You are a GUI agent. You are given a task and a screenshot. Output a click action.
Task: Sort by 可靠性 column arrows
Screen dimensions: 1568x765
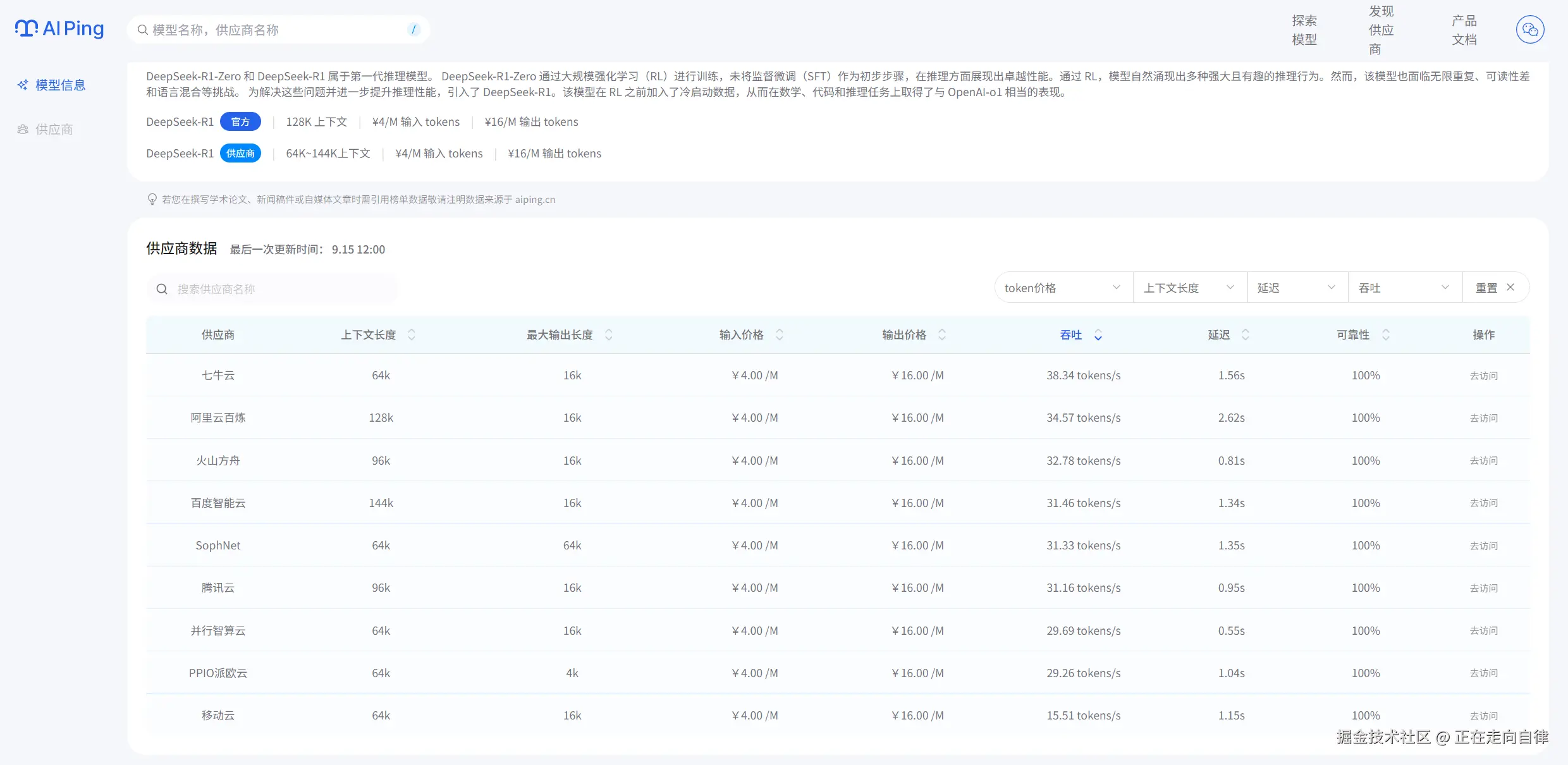[1386, 334]
